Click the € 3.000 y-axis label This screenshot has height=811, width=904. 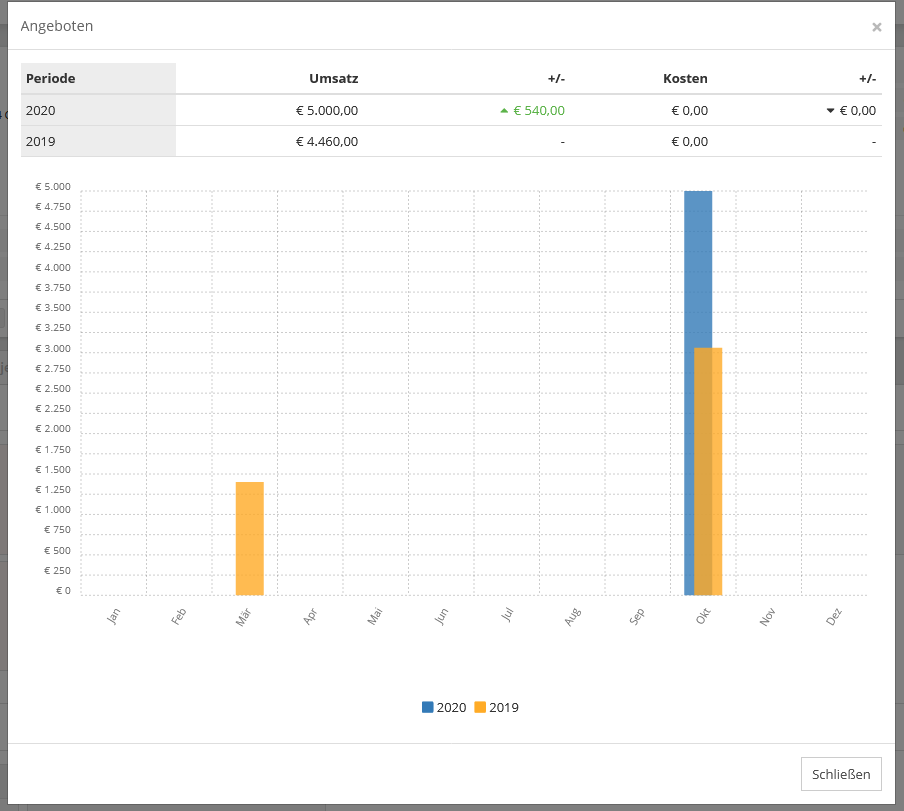click(53, 348)
